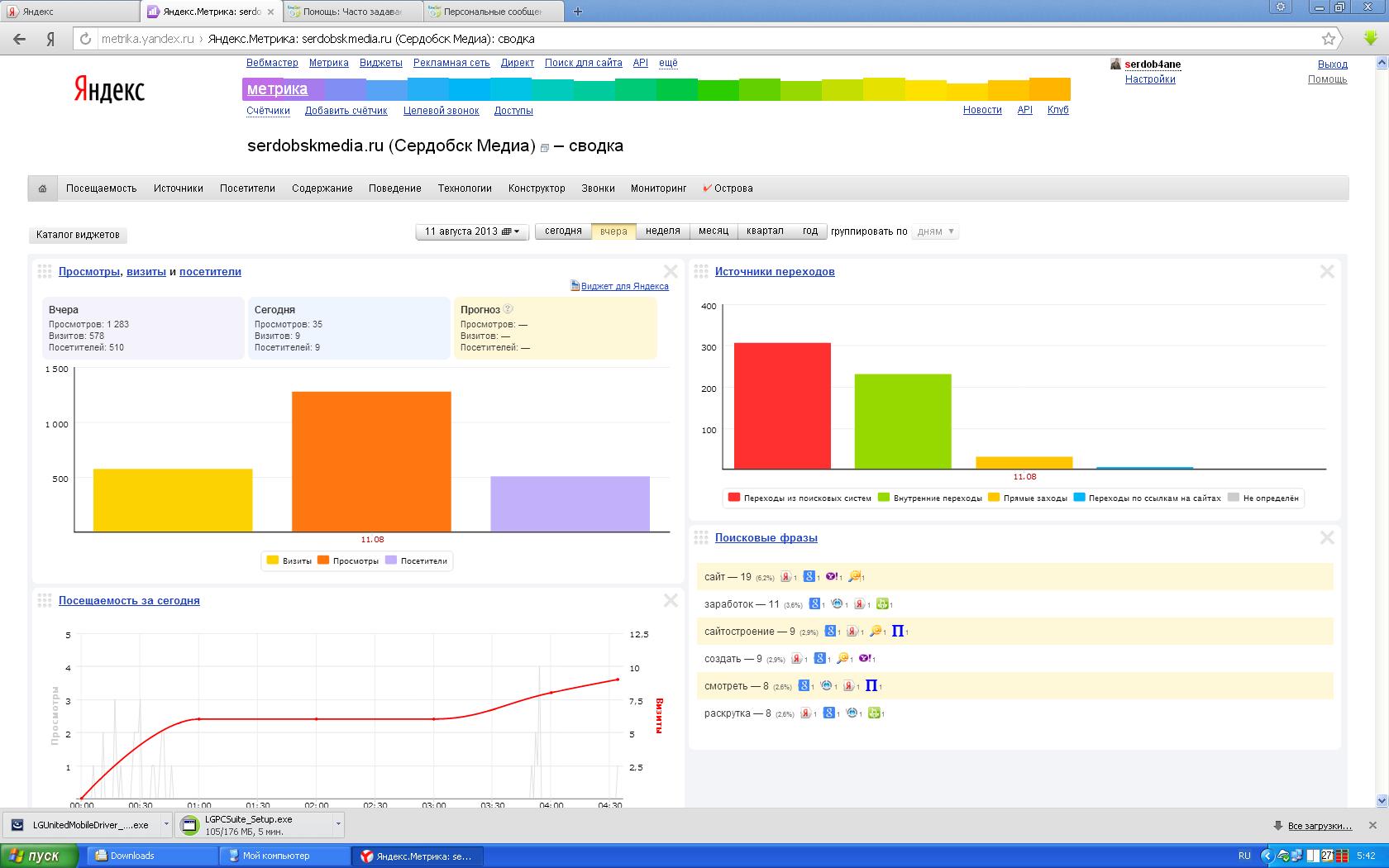The width and height of the screenshot is (1389, 868).
Task: Toggle 'Посетители' series in chart legend
Action: (417, 560)
